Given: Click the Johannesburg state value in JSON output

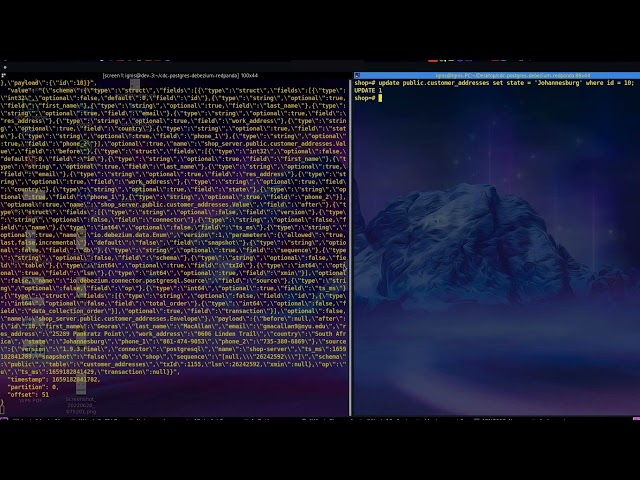Looking at the screenshot, I should point(84,342).
